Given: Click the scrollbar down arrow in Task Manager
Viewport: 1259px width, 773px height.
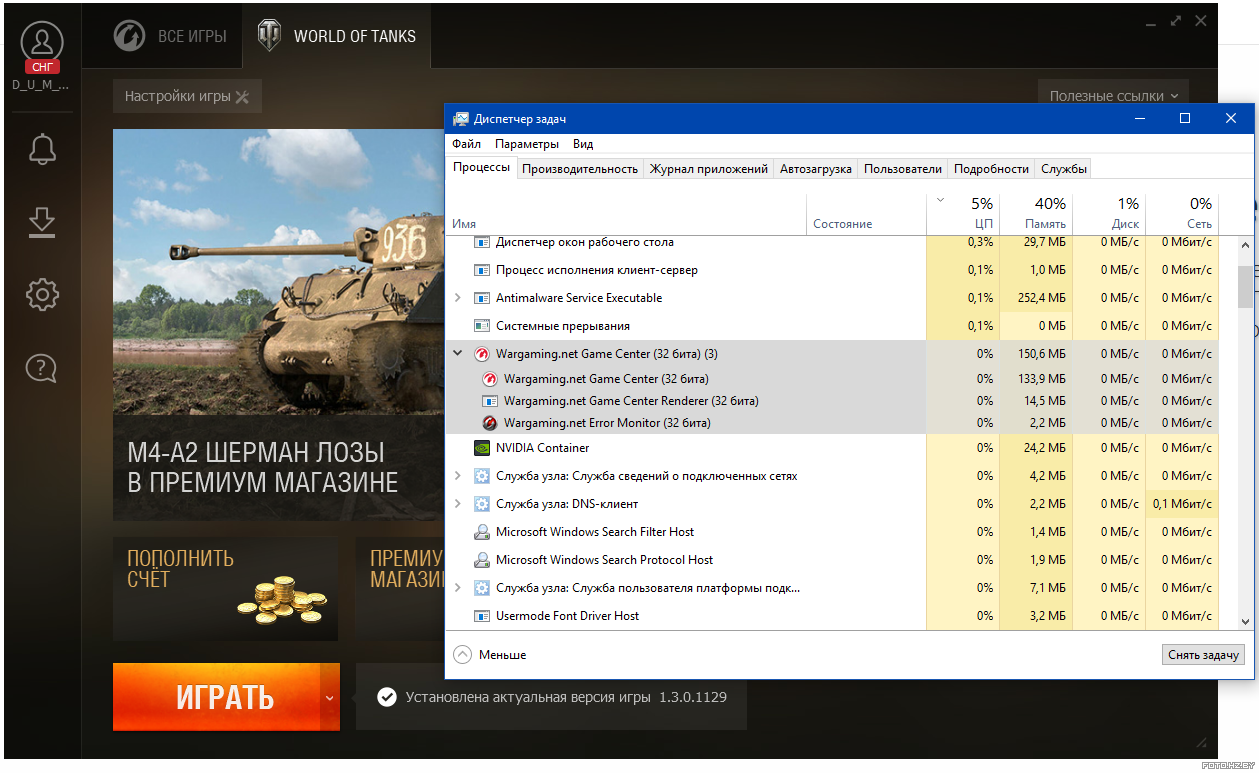Looking at the screenshot, I should point(1245,622).
